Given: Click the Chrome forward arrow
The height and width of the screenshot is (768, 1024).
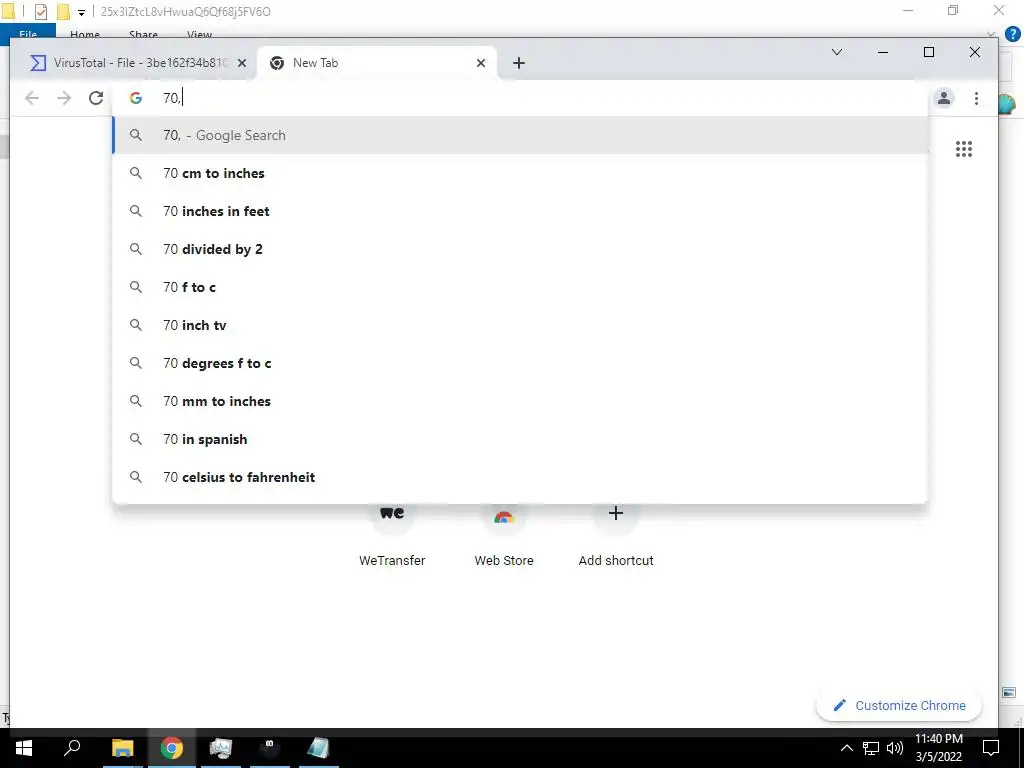Looking at the screenshot, I should 64,98.
